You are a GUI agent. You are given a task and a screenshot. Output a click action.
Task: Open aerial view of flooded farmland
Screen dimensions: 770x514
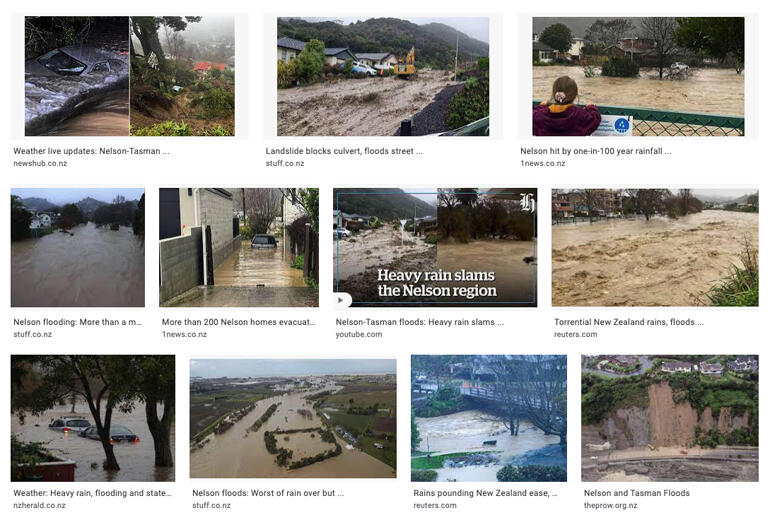pyautogui.click(x=293, y=418)
